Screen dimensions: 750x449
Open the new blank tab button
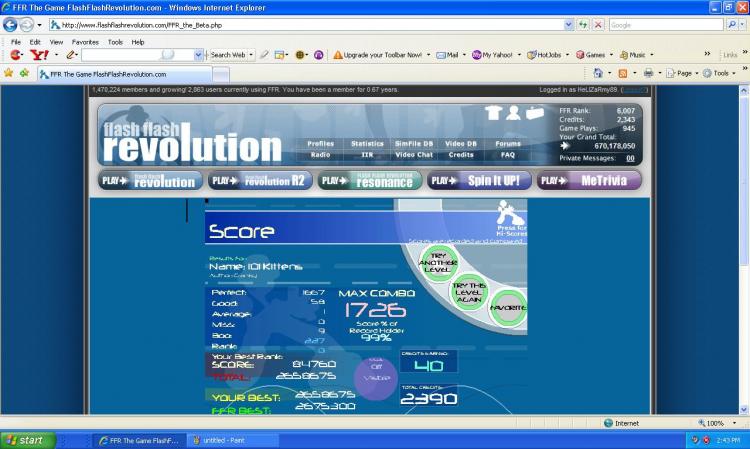click(x=221, y=74)
